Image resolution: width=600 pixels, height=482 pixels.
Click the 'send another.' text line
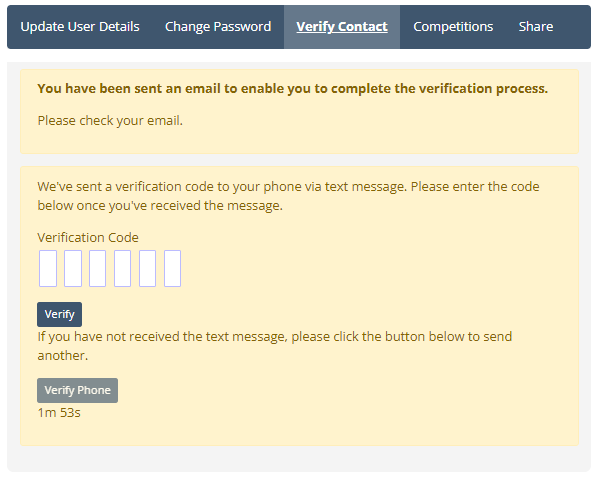[63, 355]
